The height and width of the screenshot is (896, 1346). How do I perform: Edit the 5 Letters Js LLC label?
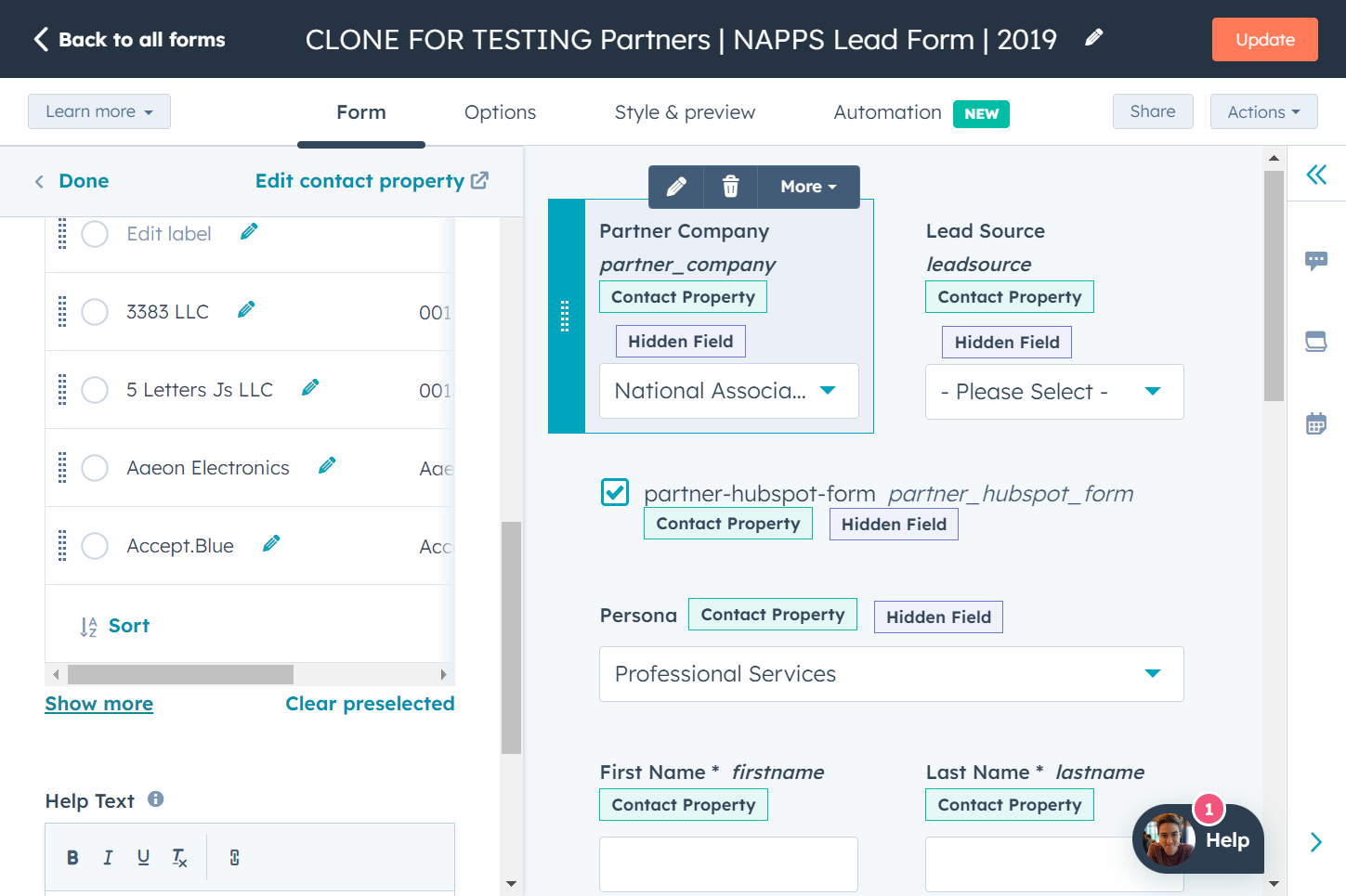(310, 387)
